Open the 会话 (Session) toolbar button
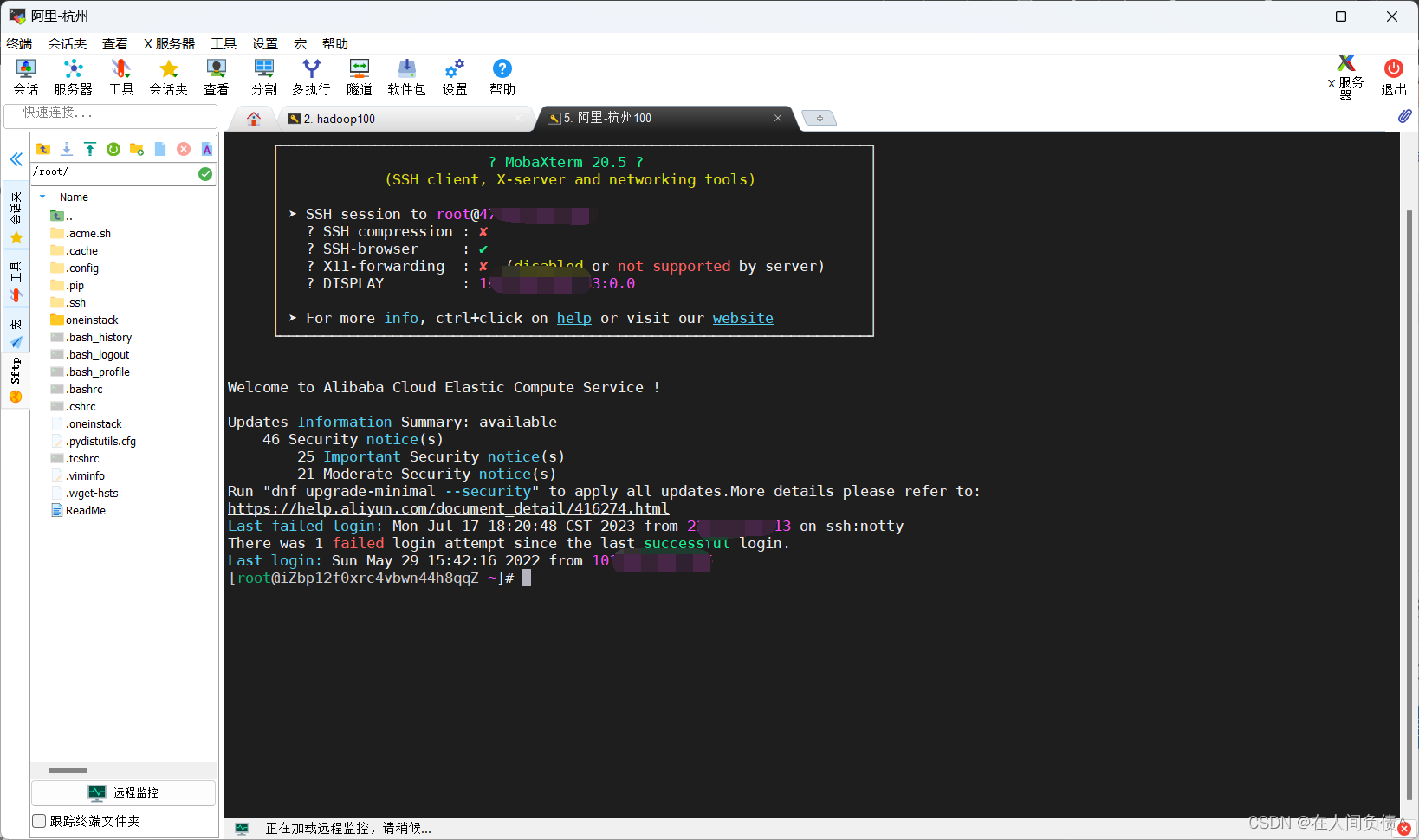 click(26, 77)
